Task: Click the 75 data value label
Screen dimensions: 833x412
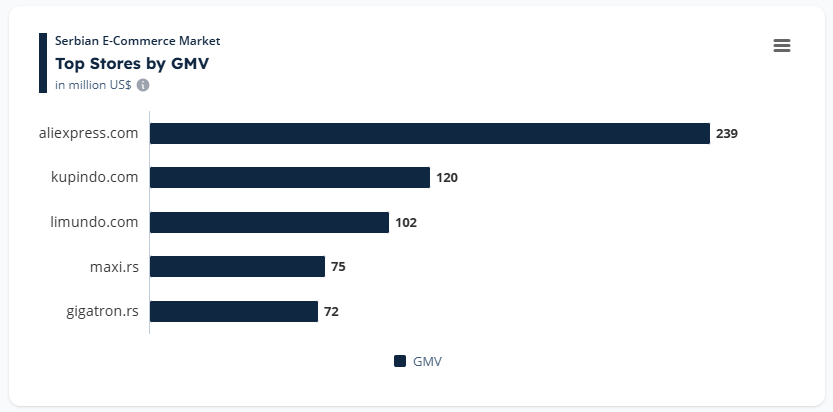Action: click(x=338, y=266)
